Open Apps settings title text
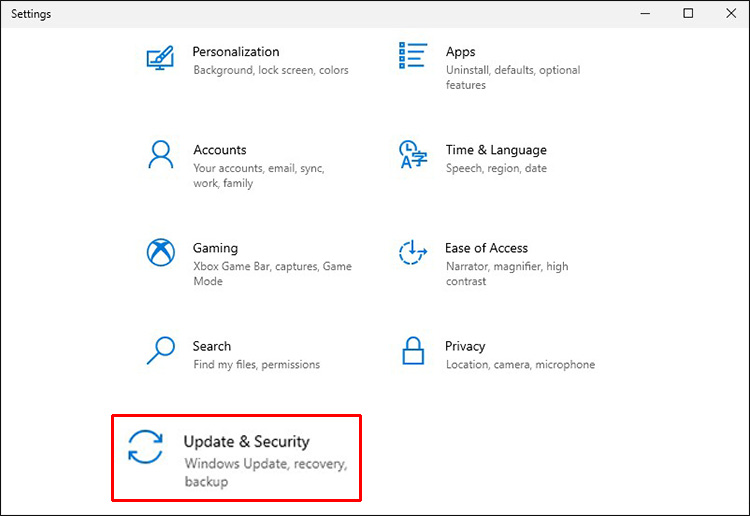This screenshot has height=516, width=750. point(460,52)
